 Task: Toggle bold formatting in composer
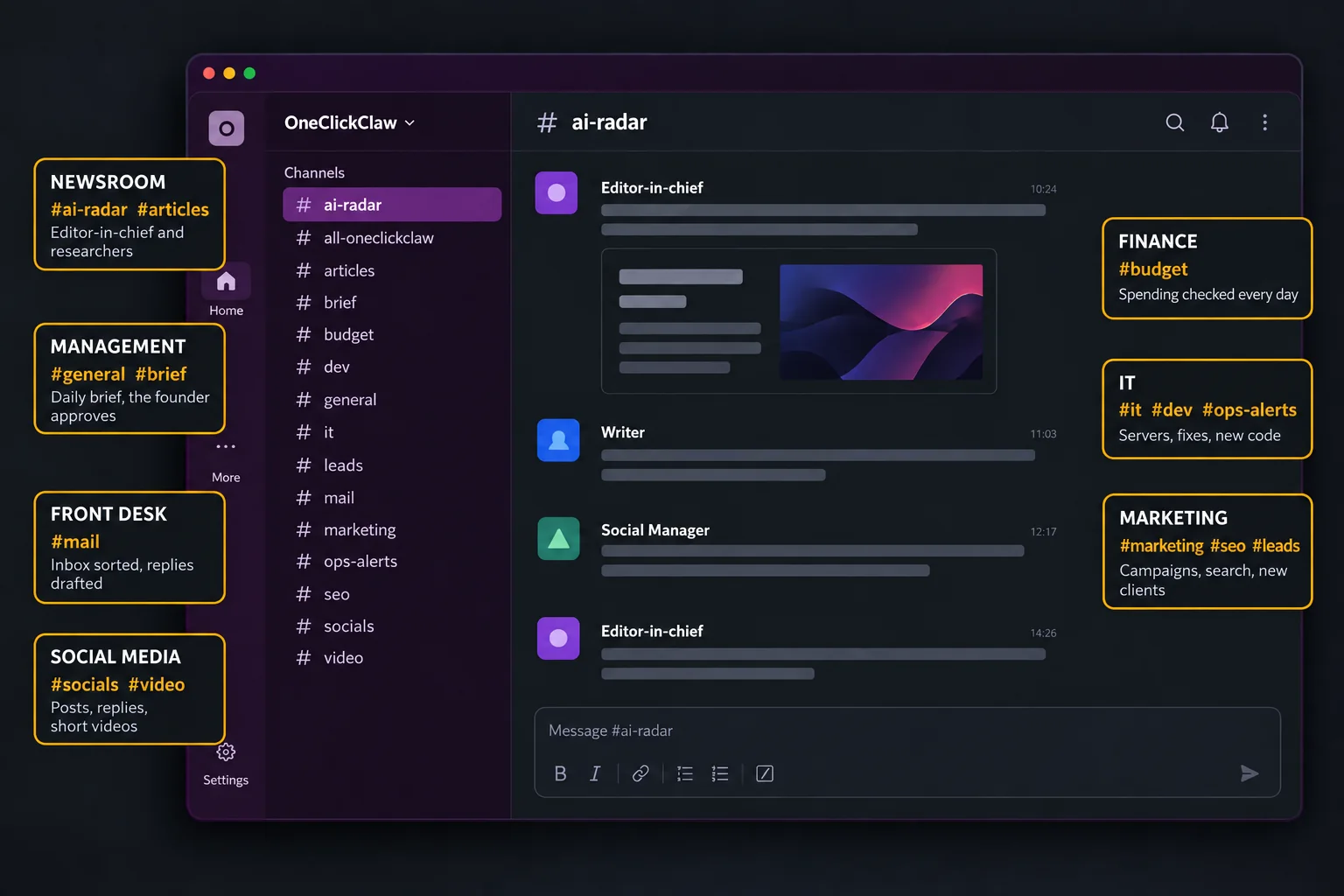click(x=560, y=773)
